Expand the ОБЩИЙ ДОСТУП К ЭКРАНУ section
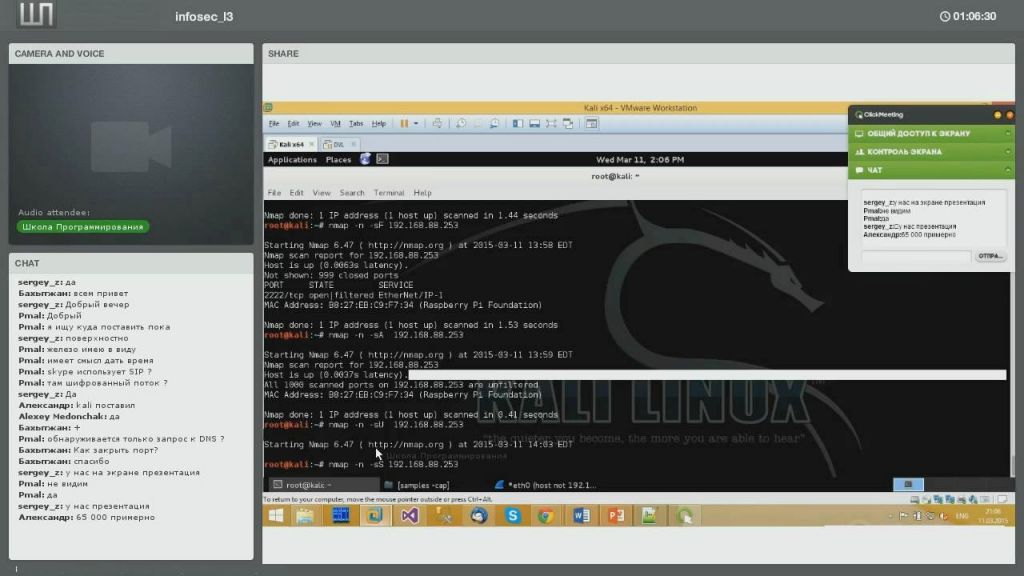The image size is (1024, 576). (x=931, y=133)
